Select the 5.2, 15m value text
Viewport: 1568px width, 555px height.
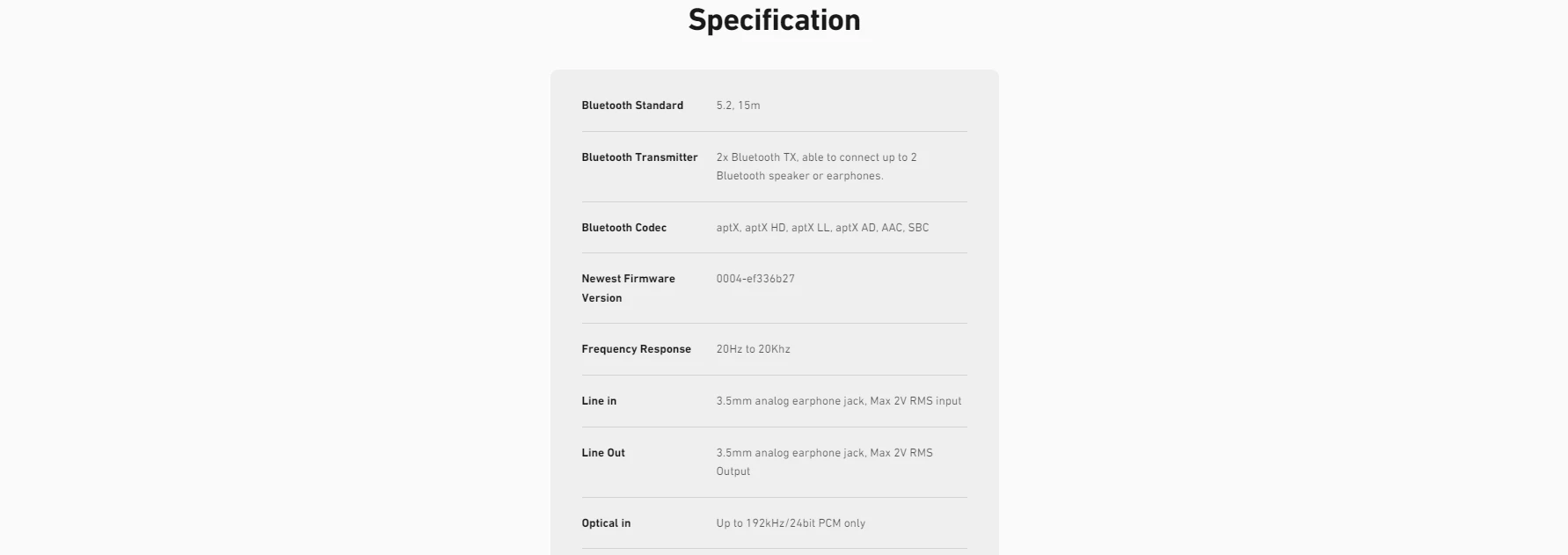pyautogui.click(x=738, y=106)
